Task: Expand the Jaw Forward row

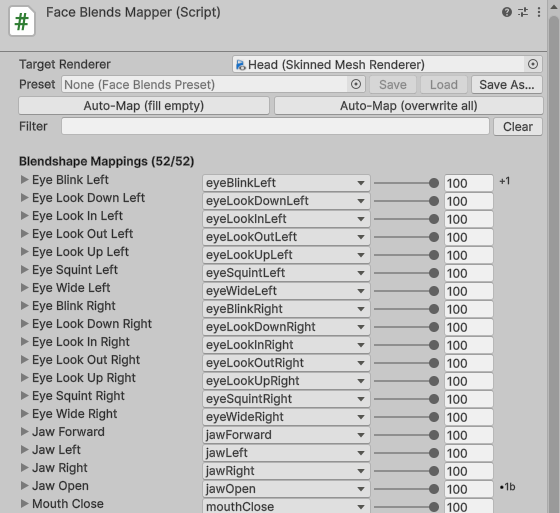Action: pos(24,432)
